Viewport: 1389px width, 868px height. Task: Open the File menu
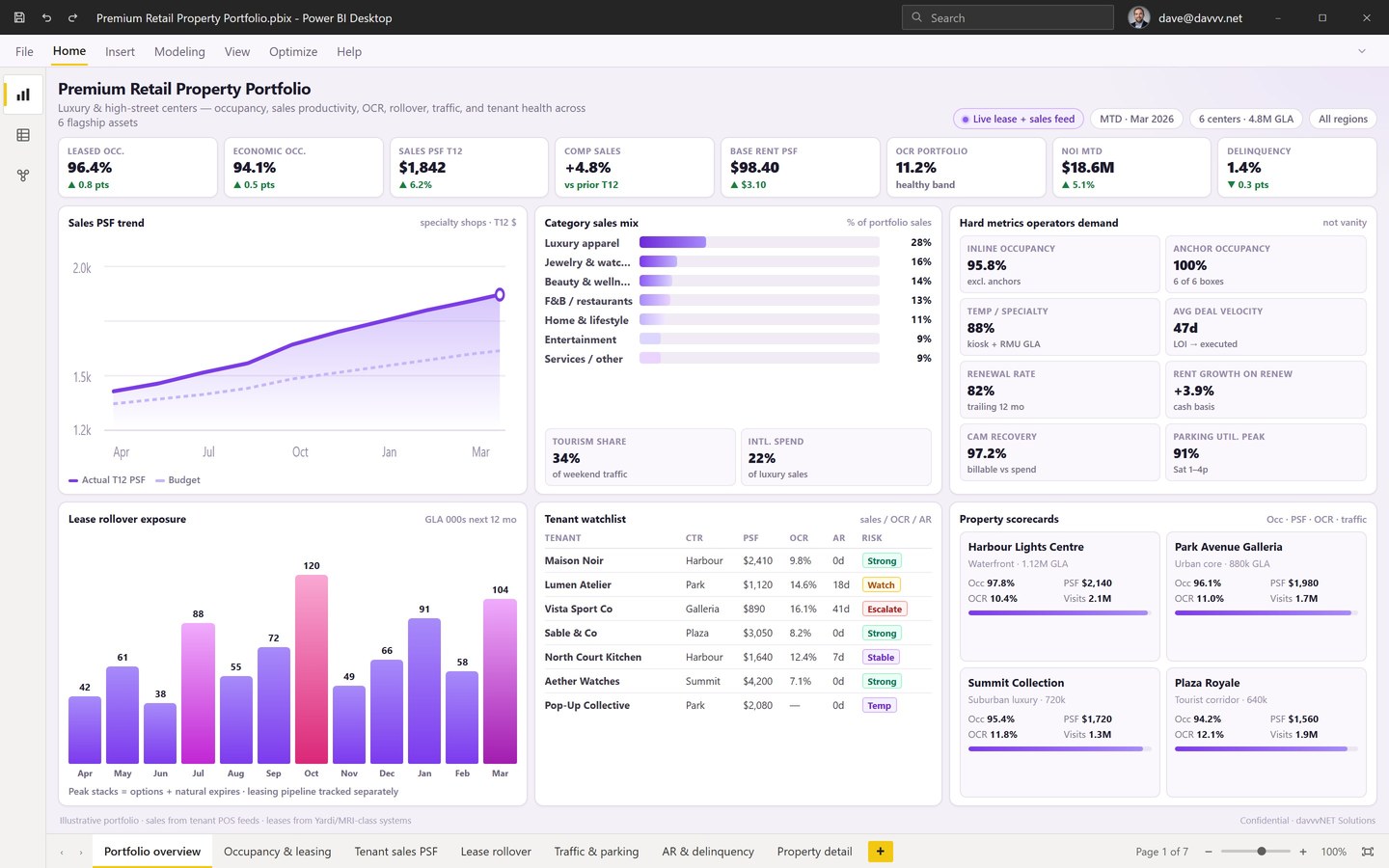[24, 52]
